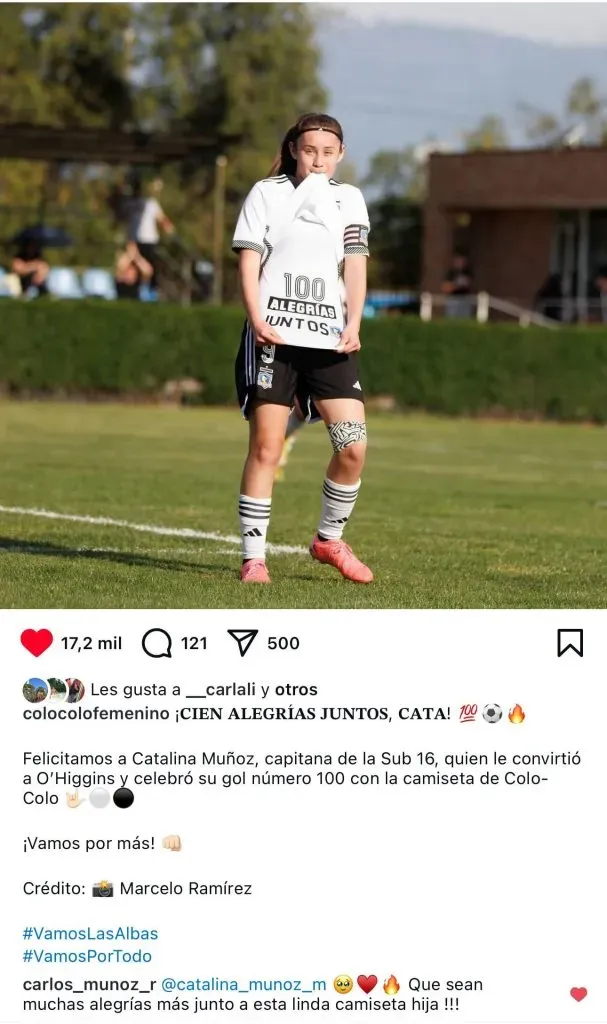Open carlos_munoz_r commenter profile

(89, 984)
